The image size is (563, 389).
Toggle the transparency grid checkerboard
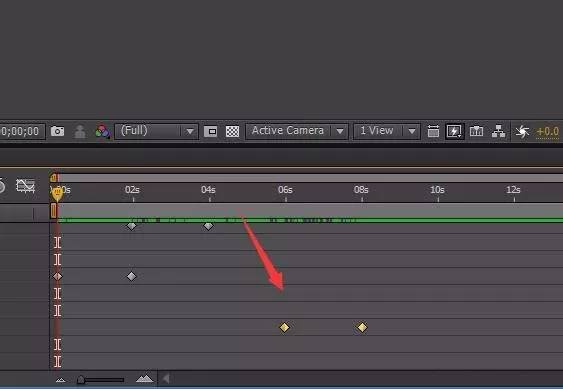click(232, 131)
